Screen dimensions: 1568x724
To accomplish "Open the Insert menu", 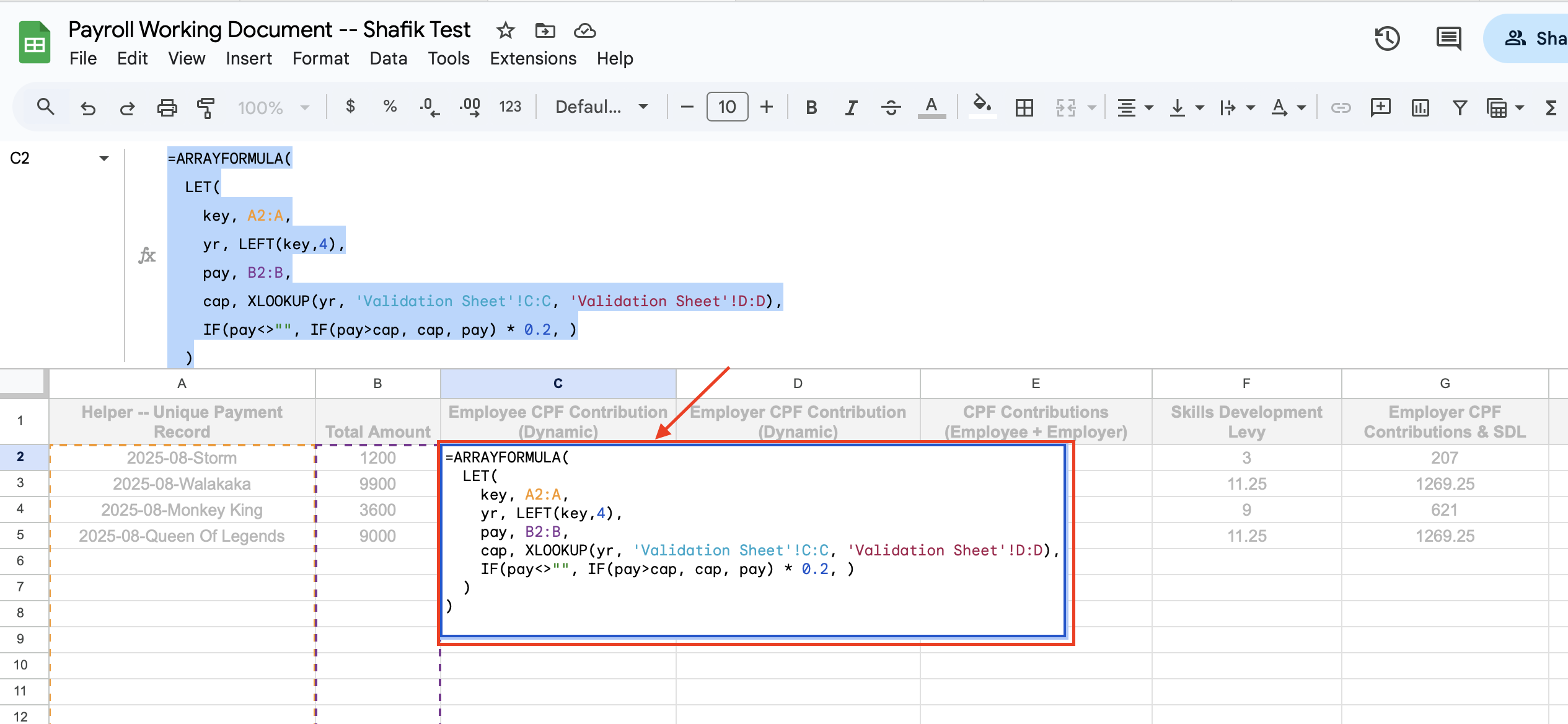I will click(249, 58).
